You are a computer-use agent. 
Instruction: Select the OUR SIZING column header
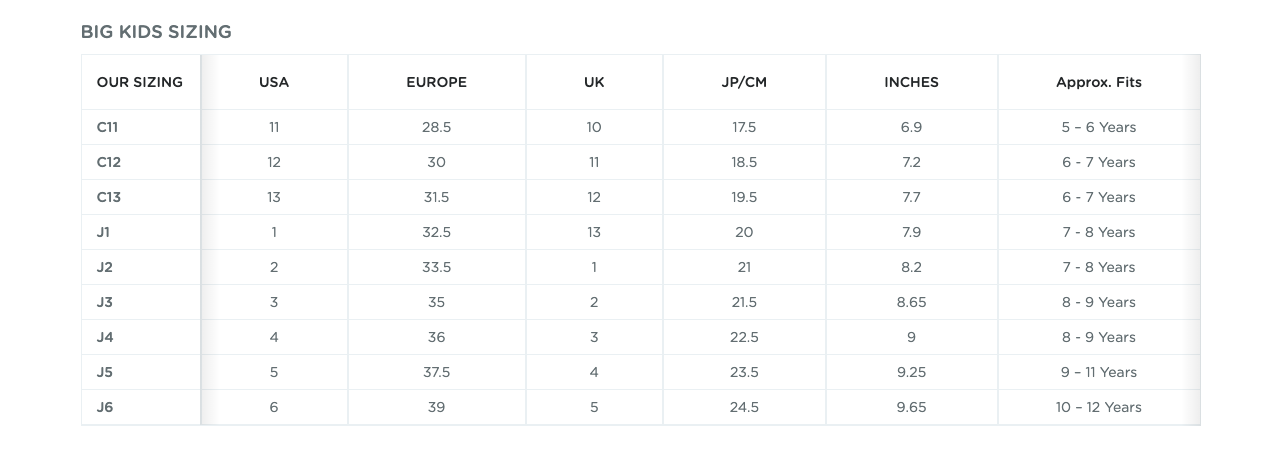[x=140, y=82]
